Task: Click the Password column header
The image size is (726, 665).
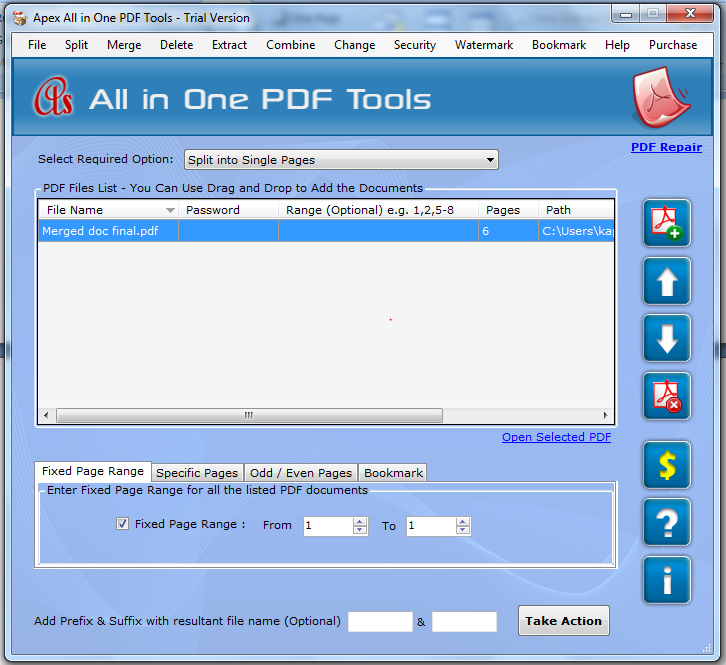Action: coord(228,210)
